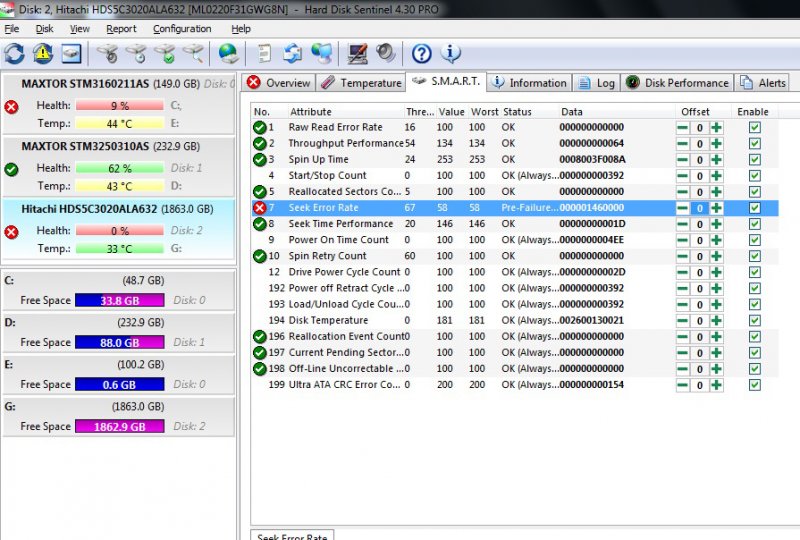Viewport: 800px width, 540px height.
Task: Click red X status icon of Hitachi disk
Action: tap(11, 232)
